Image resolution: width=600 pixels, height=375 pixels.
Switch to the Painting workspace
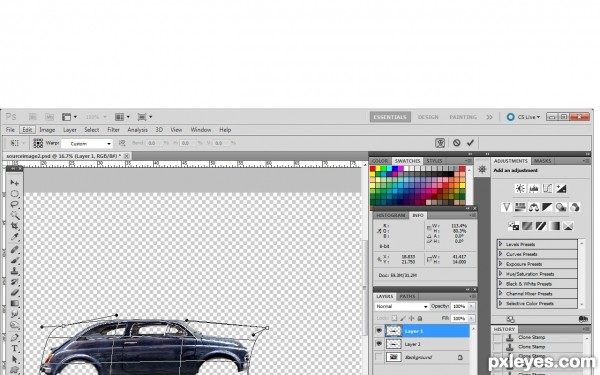click(x=463, y=117)
